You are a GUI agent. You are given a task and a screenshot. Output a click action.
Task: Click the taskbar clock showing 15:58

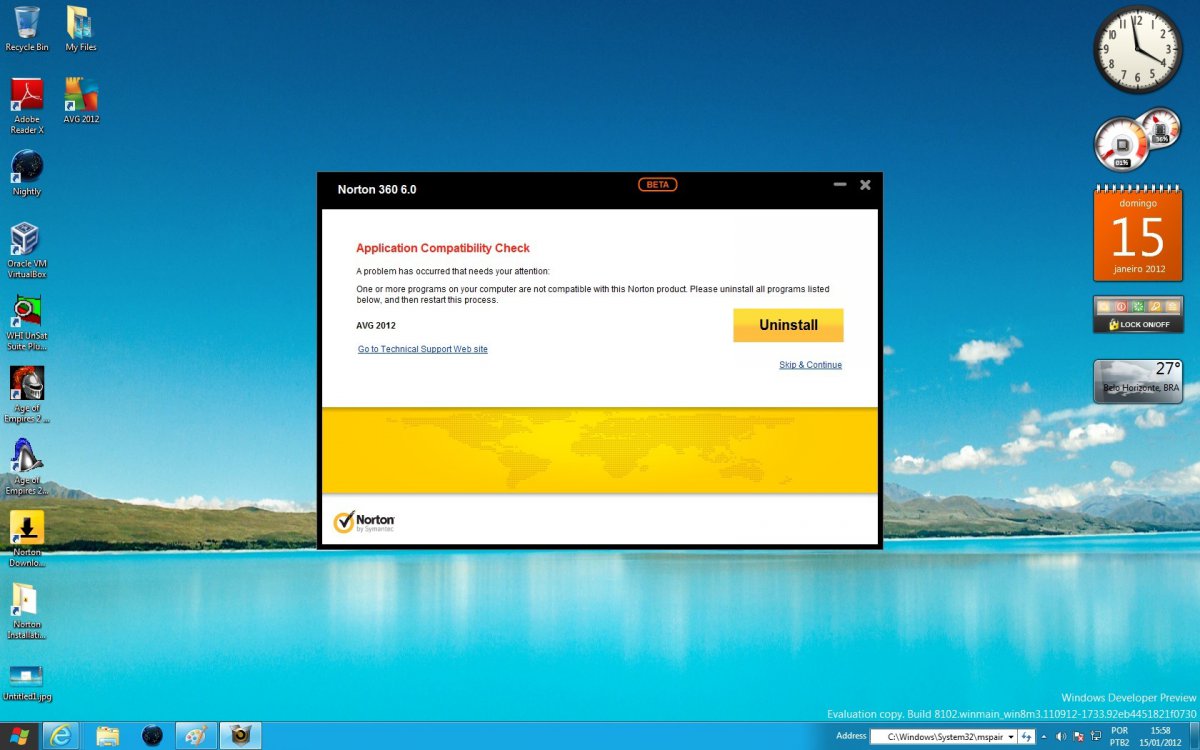(x=1160, y=737)
